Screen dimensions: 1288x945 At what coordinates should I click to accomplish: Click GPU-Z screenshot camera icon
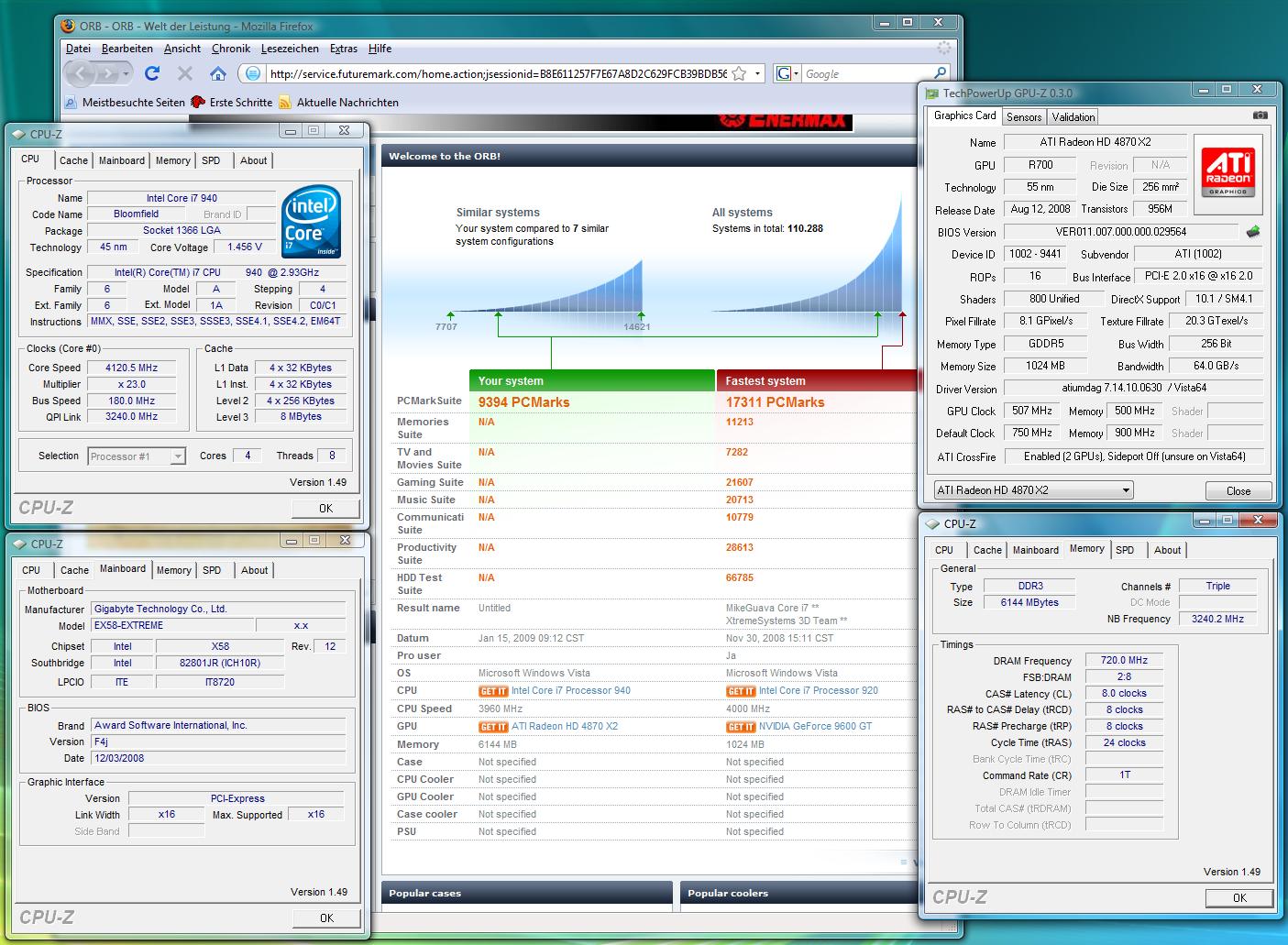tap(1260, 115)
